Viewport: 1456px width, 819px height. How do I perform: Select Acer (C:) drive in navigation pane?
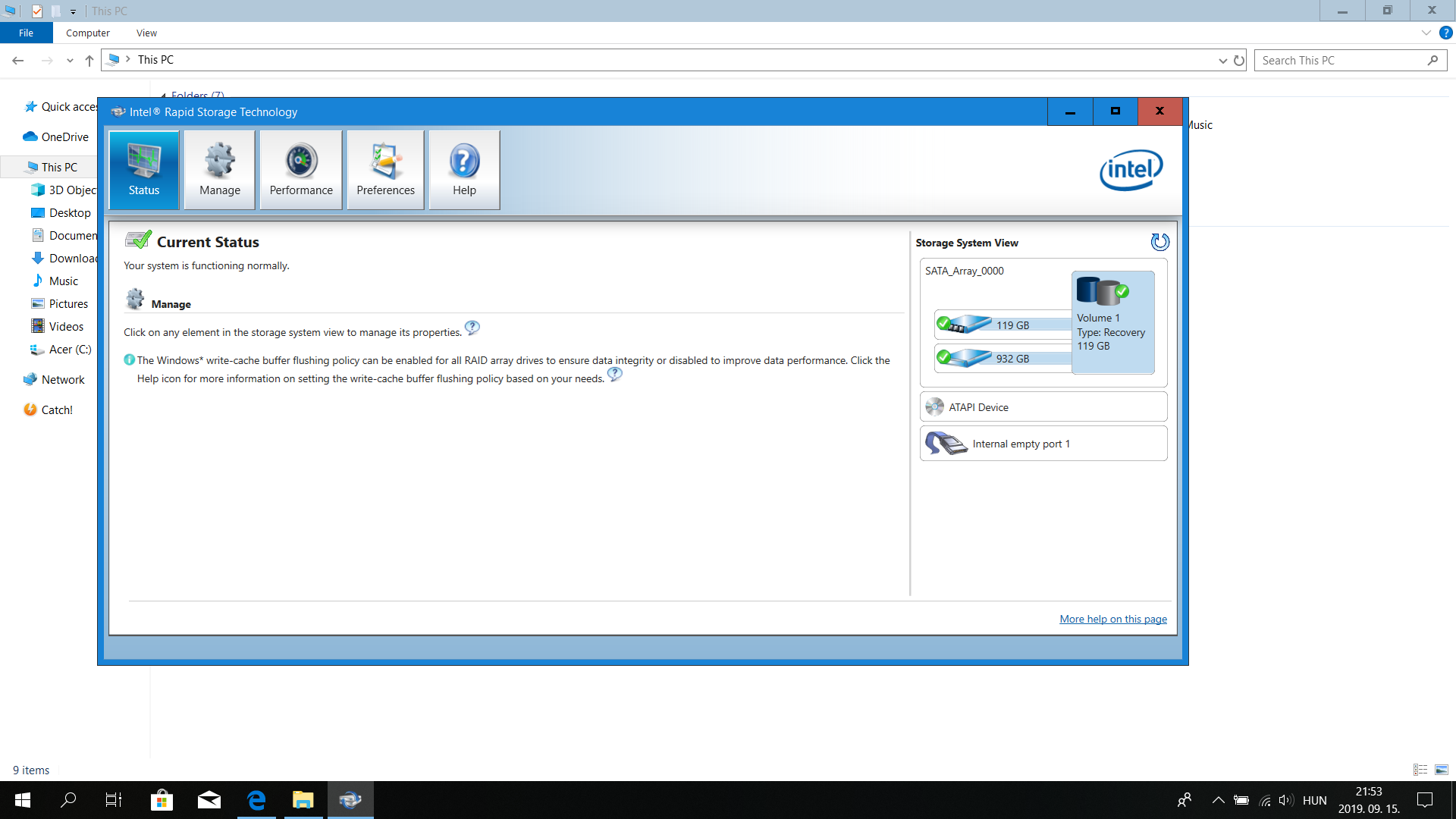(61, 349)
